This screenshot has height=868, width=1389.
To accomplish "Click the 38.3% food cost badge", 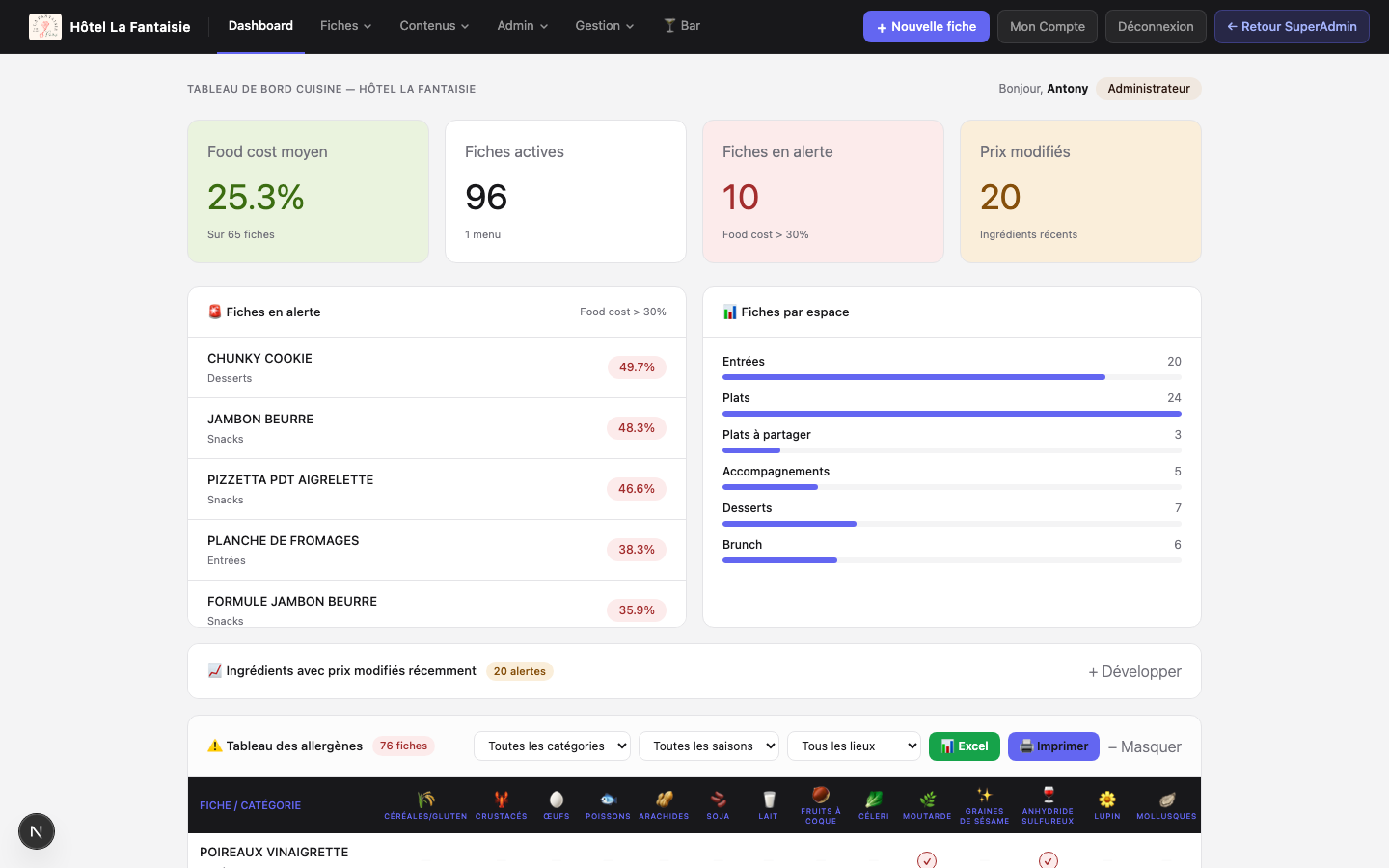I will pos(637,550).
